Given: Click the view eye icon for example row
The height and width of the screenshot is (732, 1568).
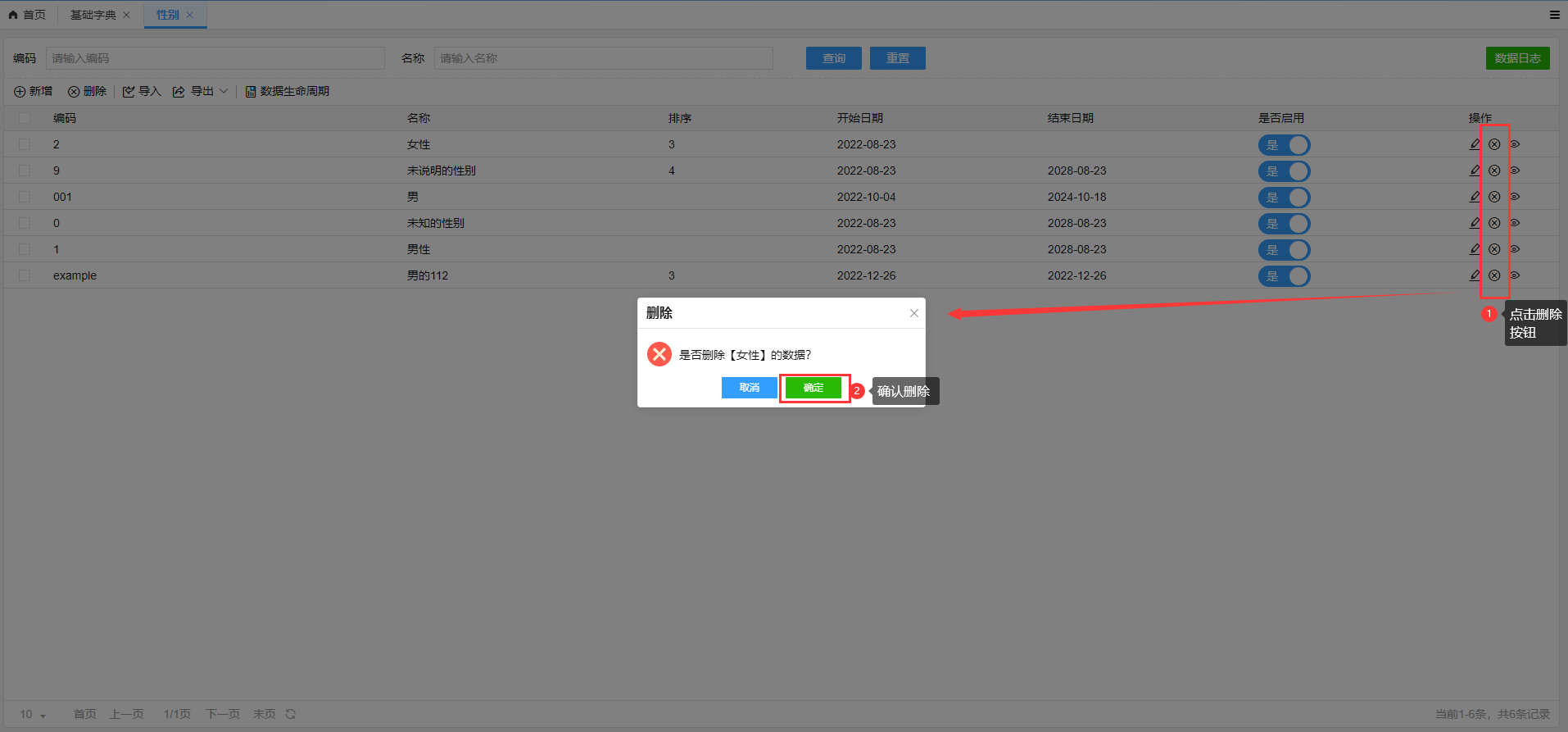Looking at the screenshot, I should [x=1515, y=275].
